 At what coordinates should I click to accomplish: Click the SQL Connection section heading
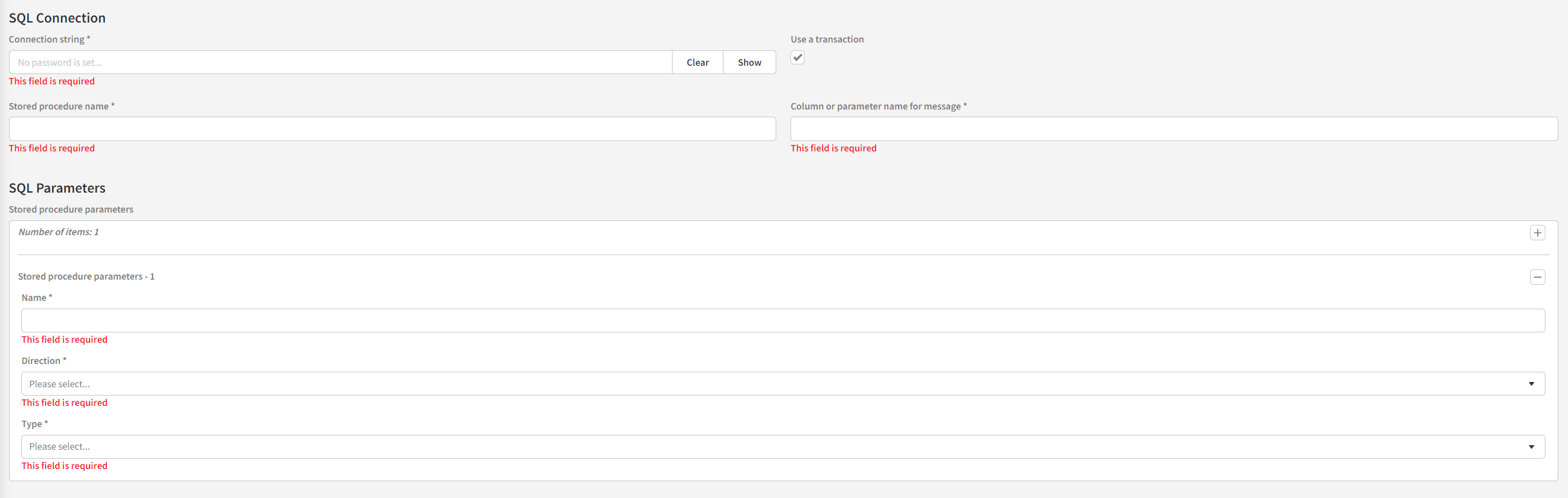(57, 18)
